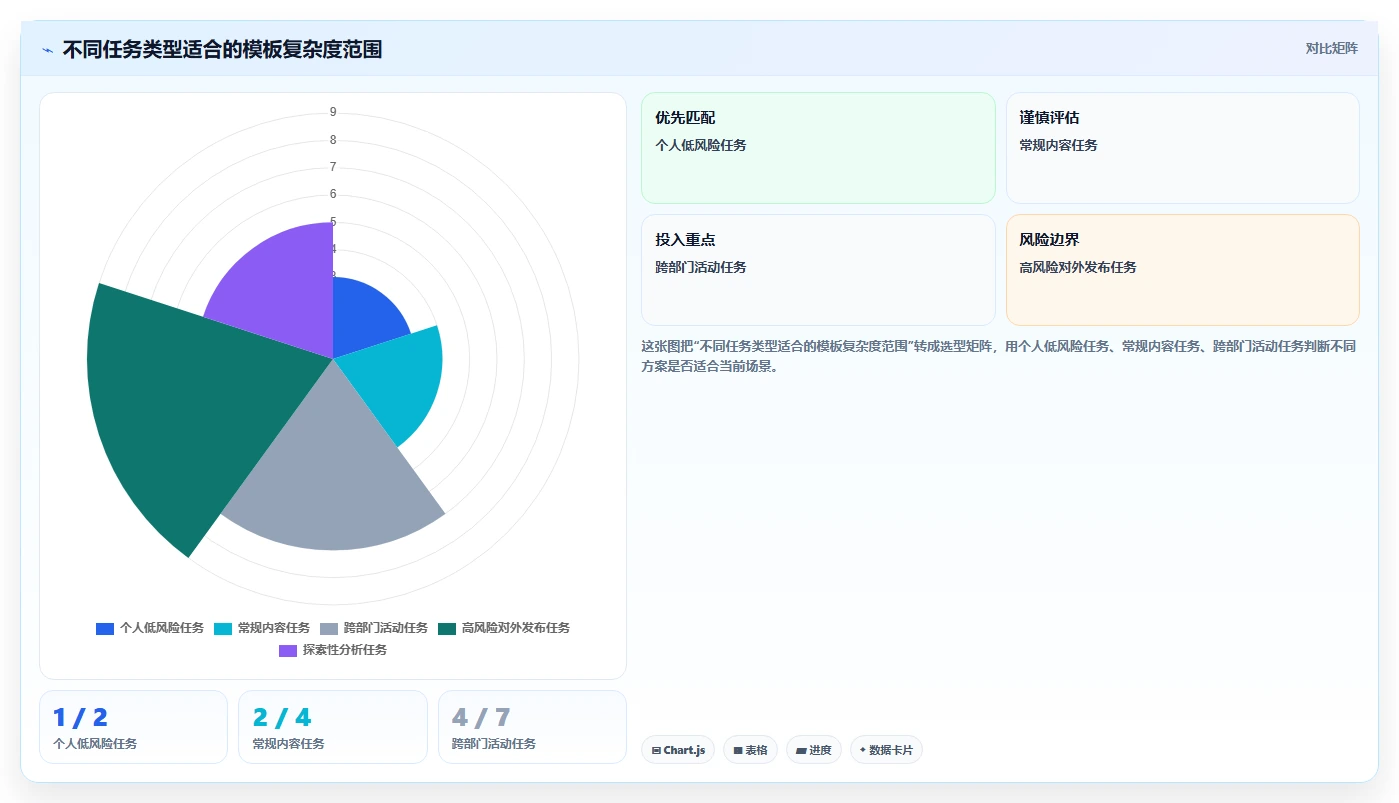
Task: Open the 谨慎评估 matrix card
Action: pyautogui.click(x=1182, y=148)
